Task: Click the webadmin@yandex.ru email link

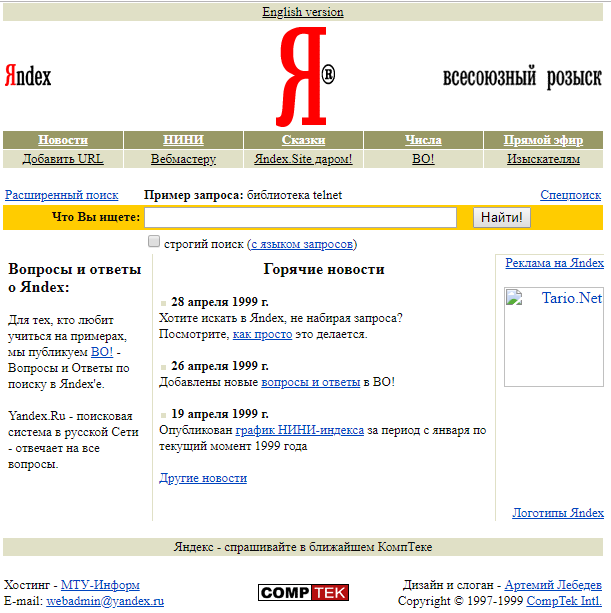Action: coord(105,601)
